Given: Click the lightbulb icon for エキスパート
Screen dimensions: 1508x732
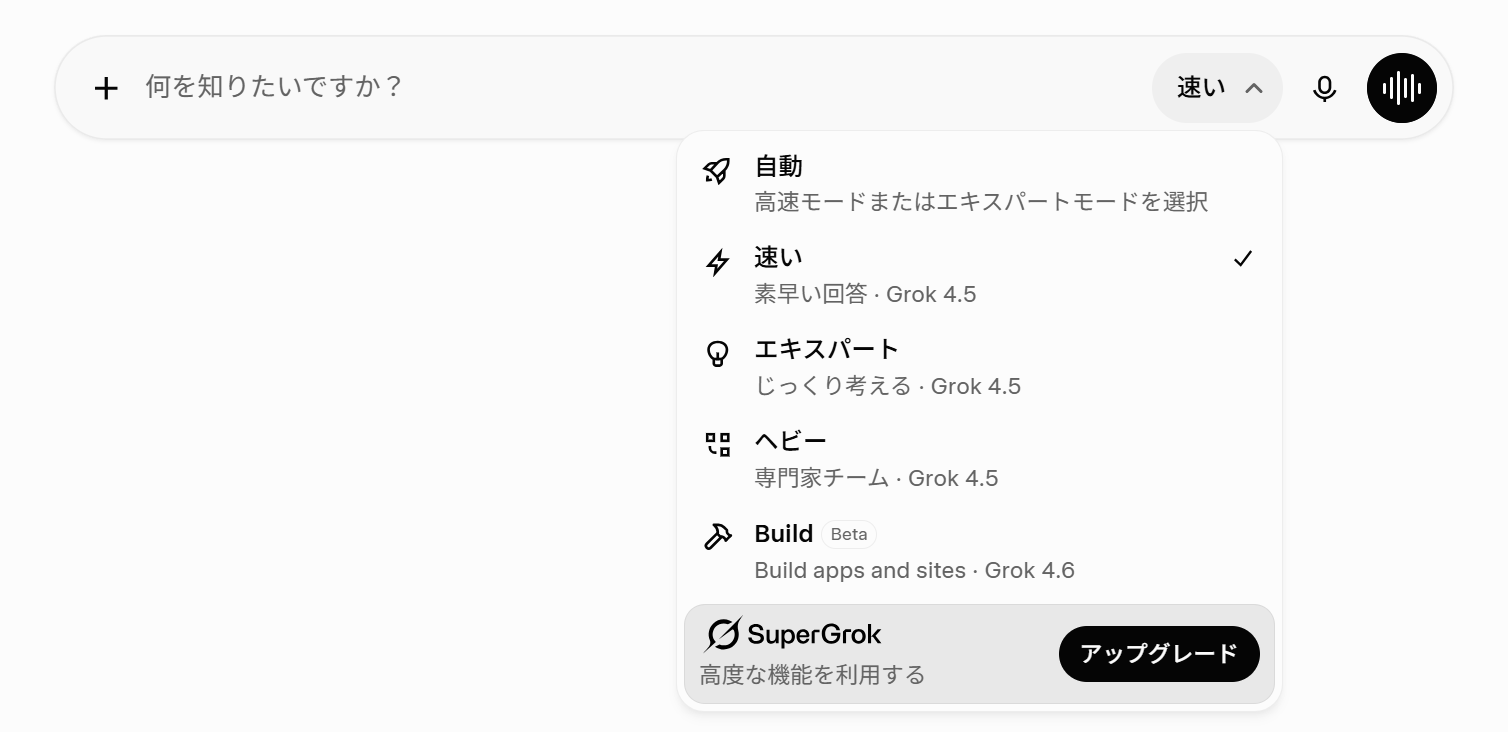Looking at the screenshot, I should point(718,354).
